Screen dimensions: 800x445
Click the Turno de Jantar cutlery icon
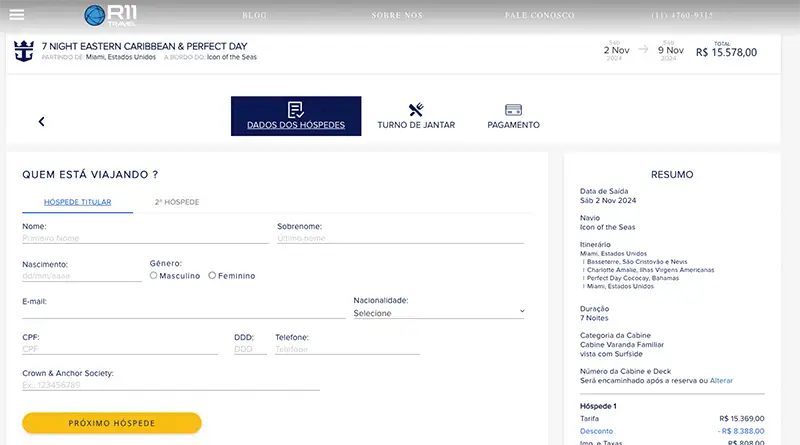click(x=416, y=109)
